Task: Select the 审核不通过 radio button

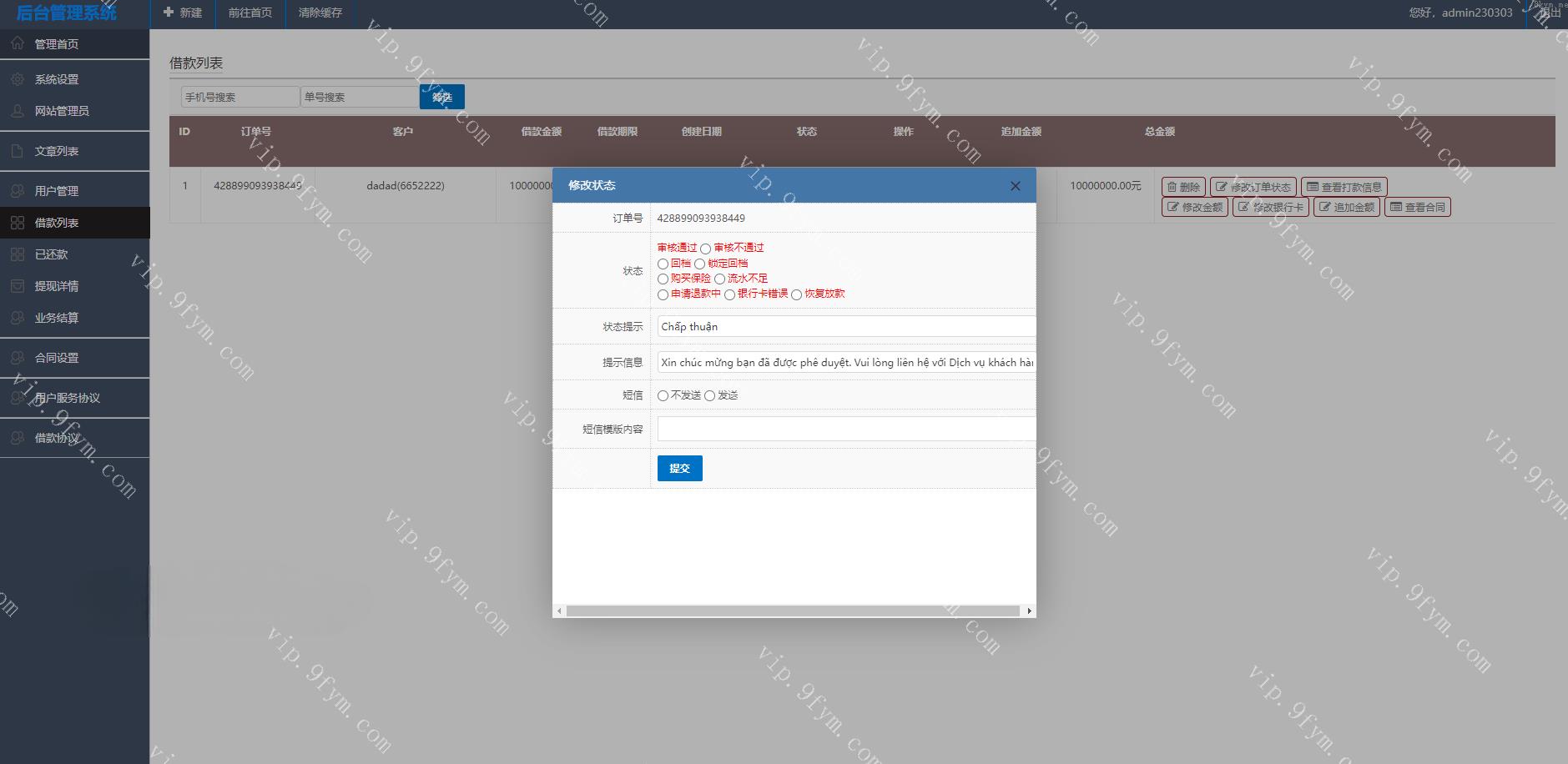Action: click(x=705, y=249)
